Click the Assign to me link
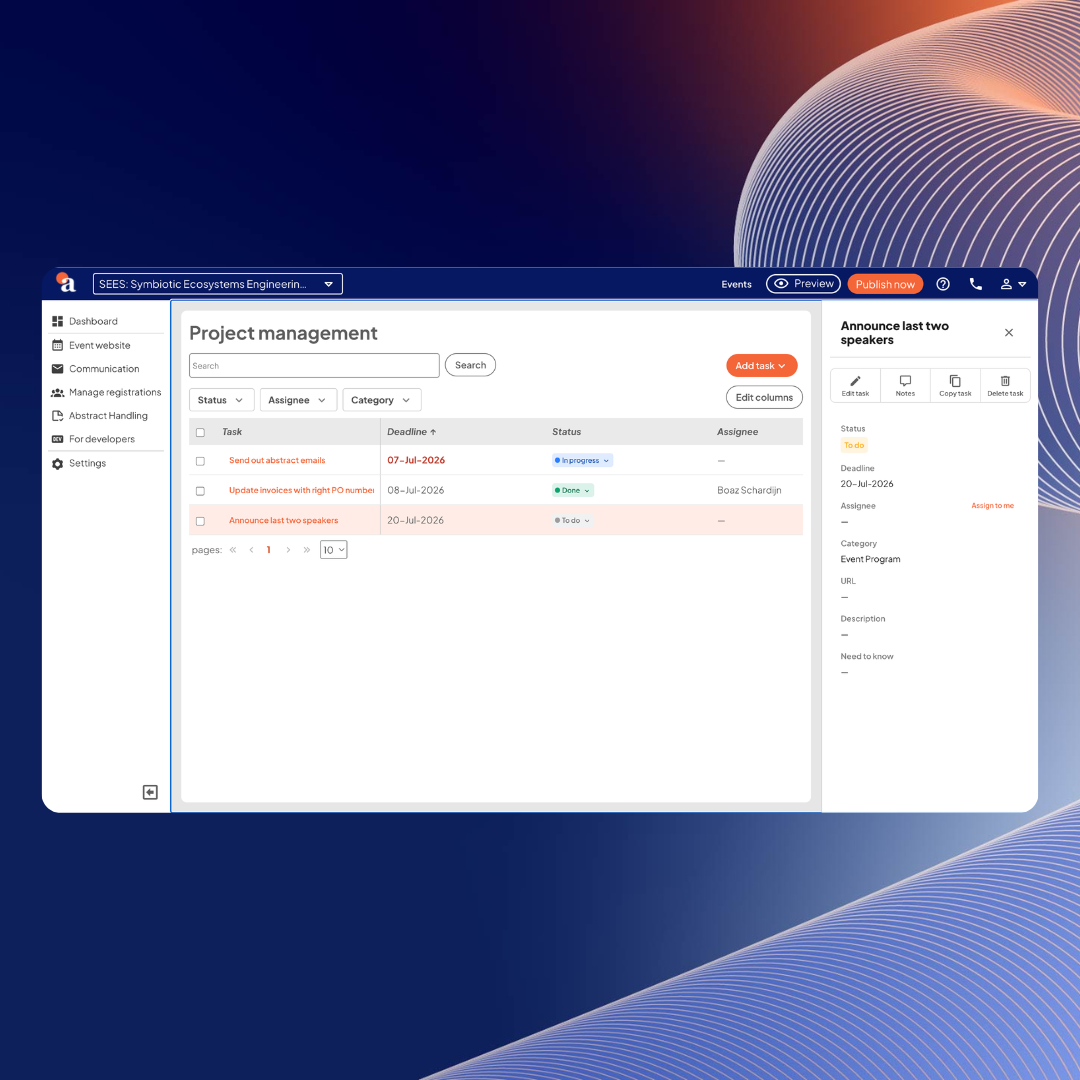Image resolution: width=1080 pixels, height=1080 pixels. pyautogui.click(x=992, y=506)
